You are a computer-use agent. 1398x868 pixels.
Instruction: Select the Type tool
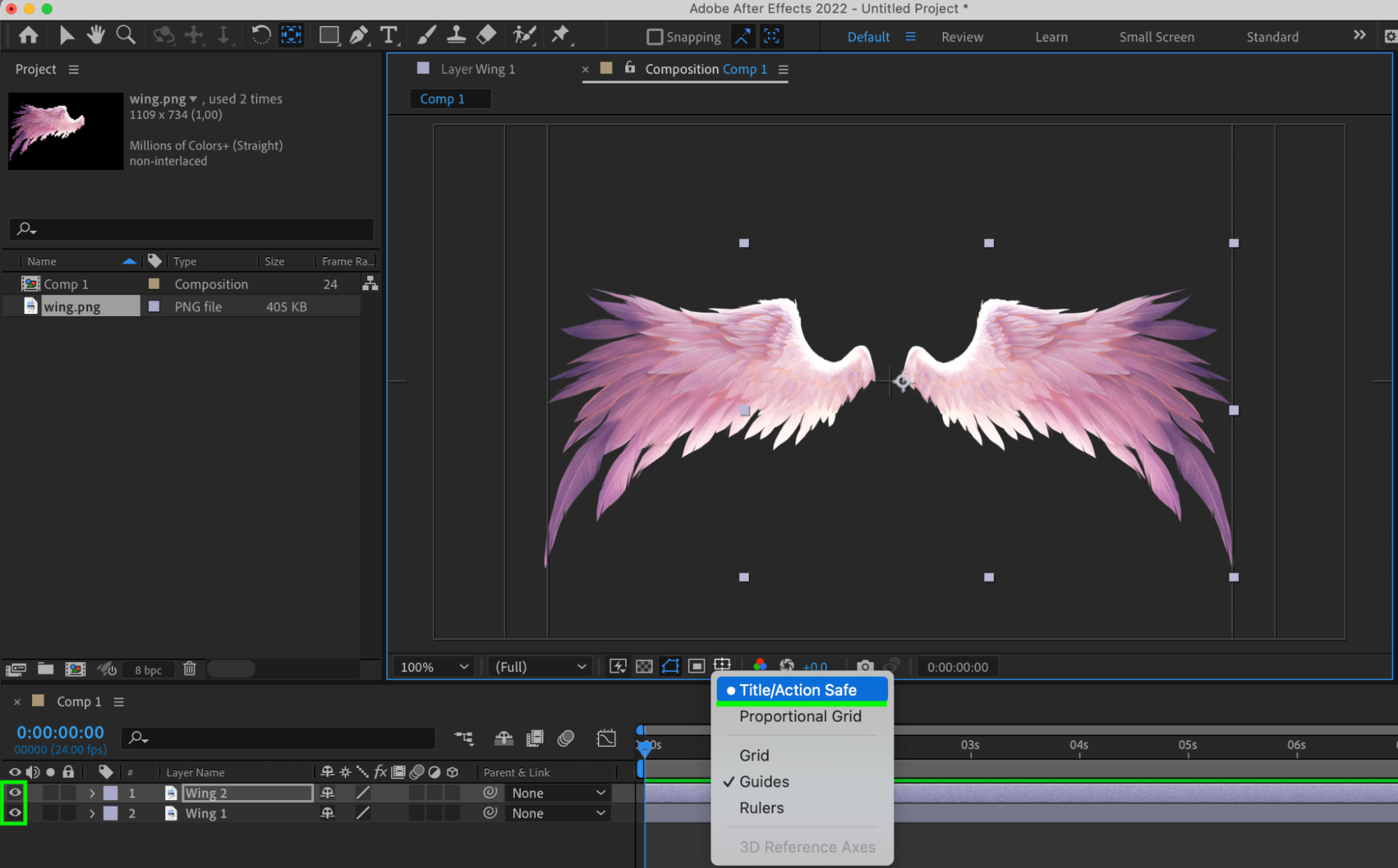click(389, 35)
